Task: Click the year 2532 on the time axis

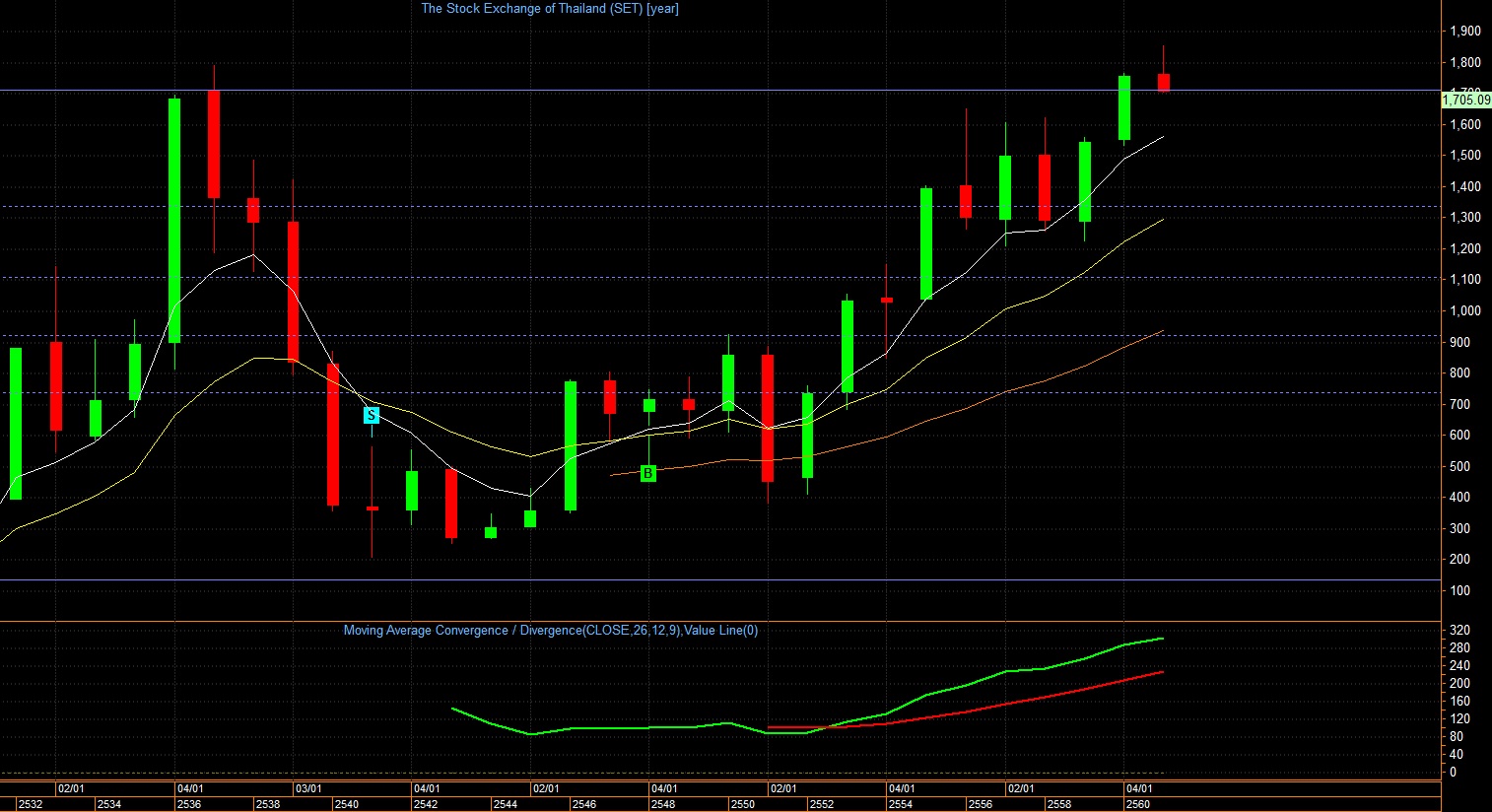Action: tap(31, 804)
